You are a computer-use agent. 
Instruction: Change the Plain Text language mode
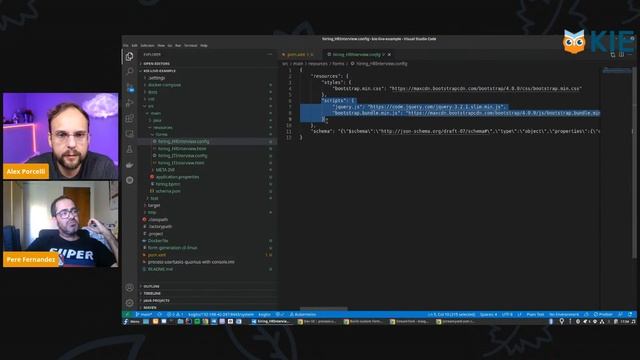pyautogui.click(x=535, y=315)
